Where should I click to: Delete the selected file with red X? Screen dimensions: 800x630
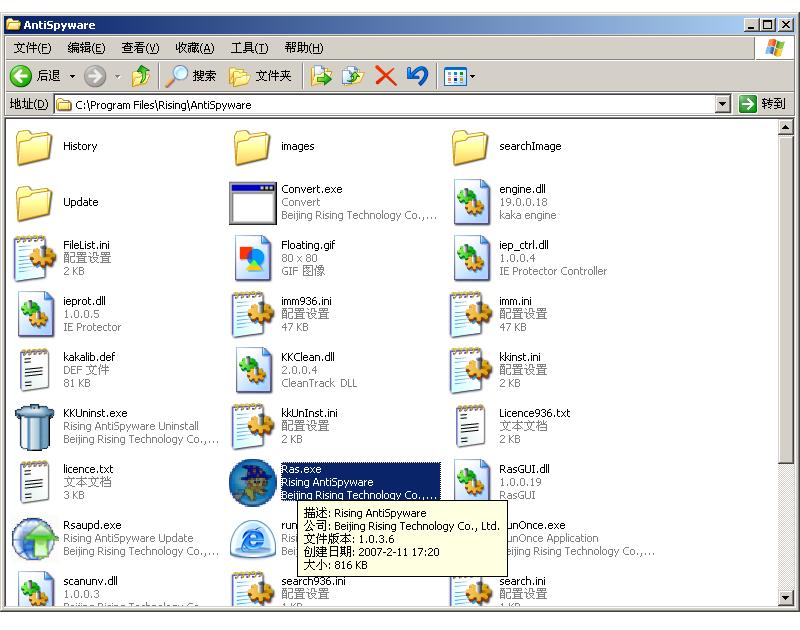386,76
